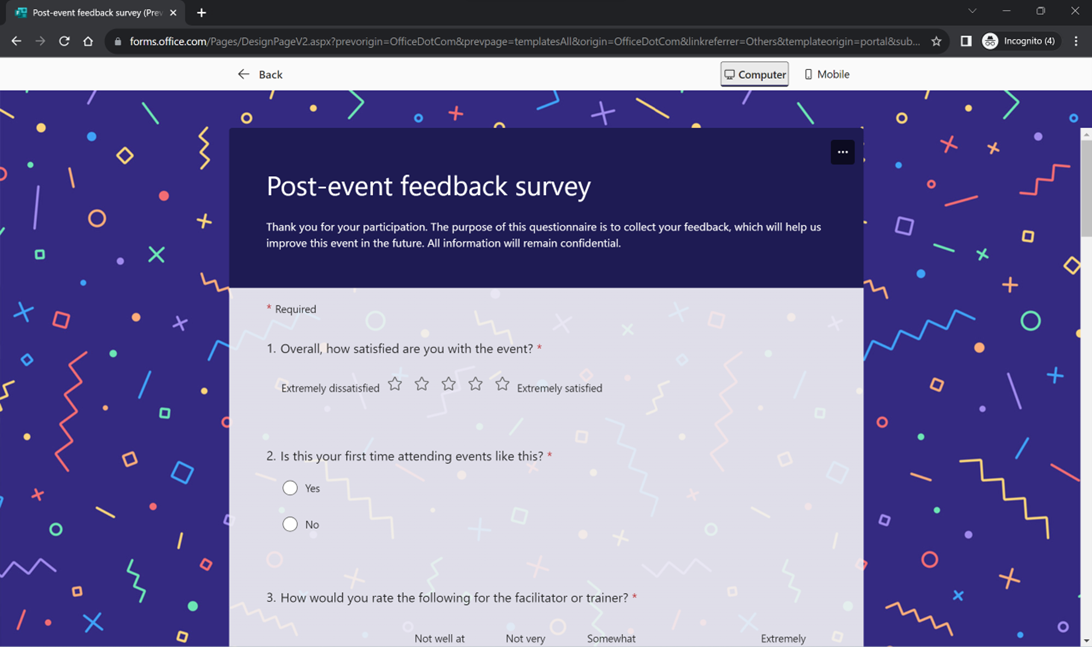1092x647 pixels.
Task: Reload the page with the refresh icon
Action: coord(64,41)
